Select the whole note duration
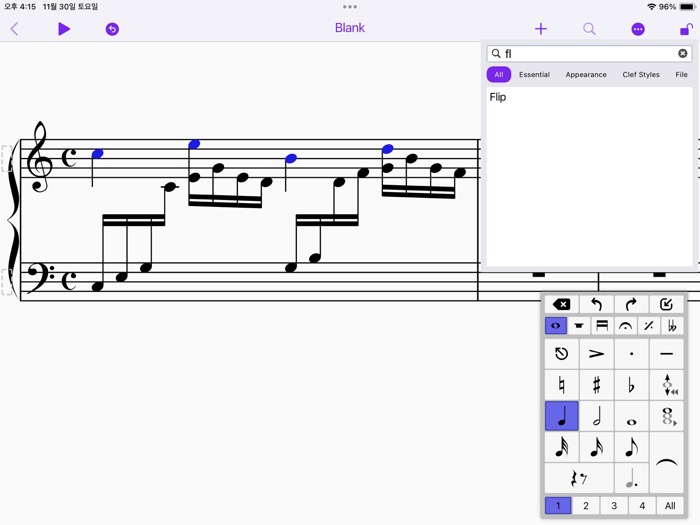This screenshot has height=525, width=700. point(631,416)
